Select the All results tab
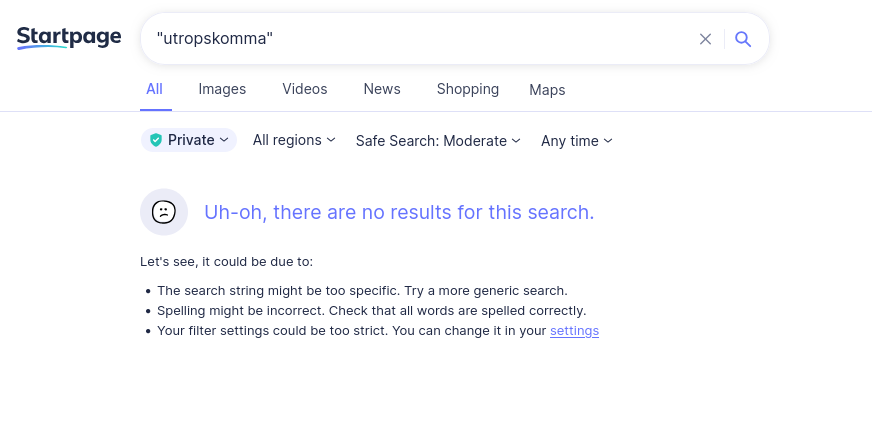The width and height of the screenshot is (872, 433). point(154,89)
